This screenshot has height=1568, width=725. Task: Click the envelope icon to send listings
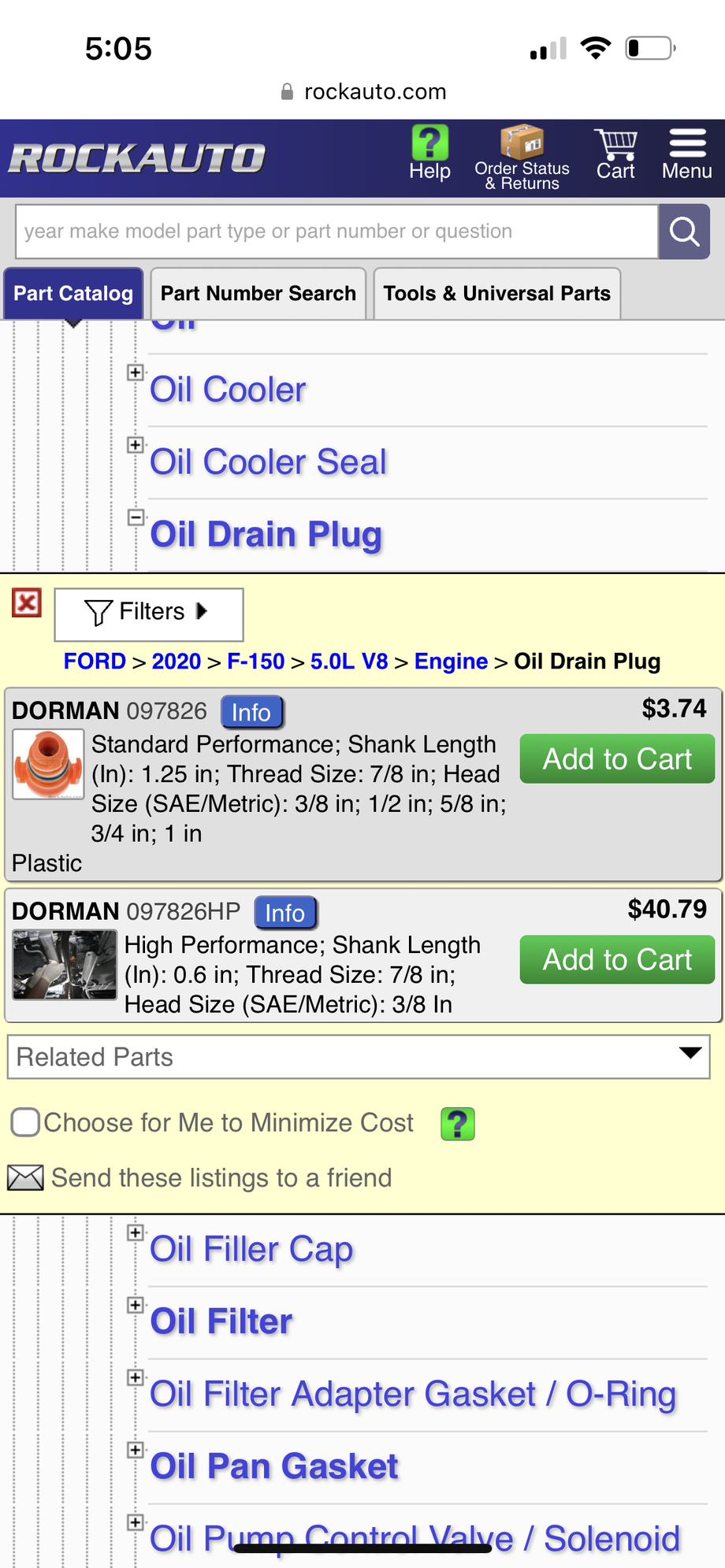coord(25,1177)
